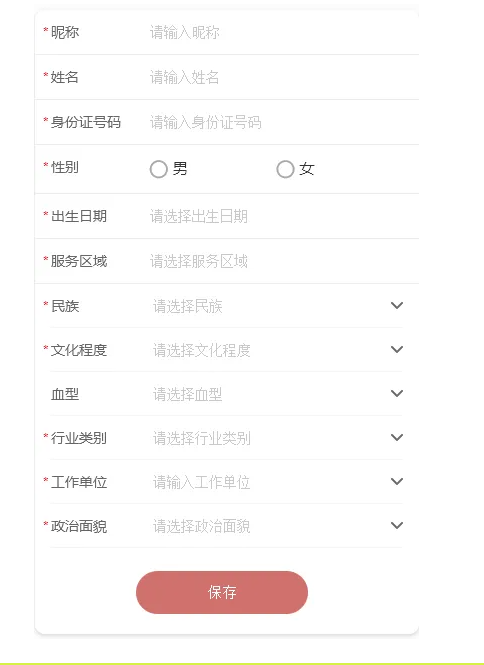Click the 保存 button
Image resolution: width=484 pixels, height=665 pixels.
[222, 592]
